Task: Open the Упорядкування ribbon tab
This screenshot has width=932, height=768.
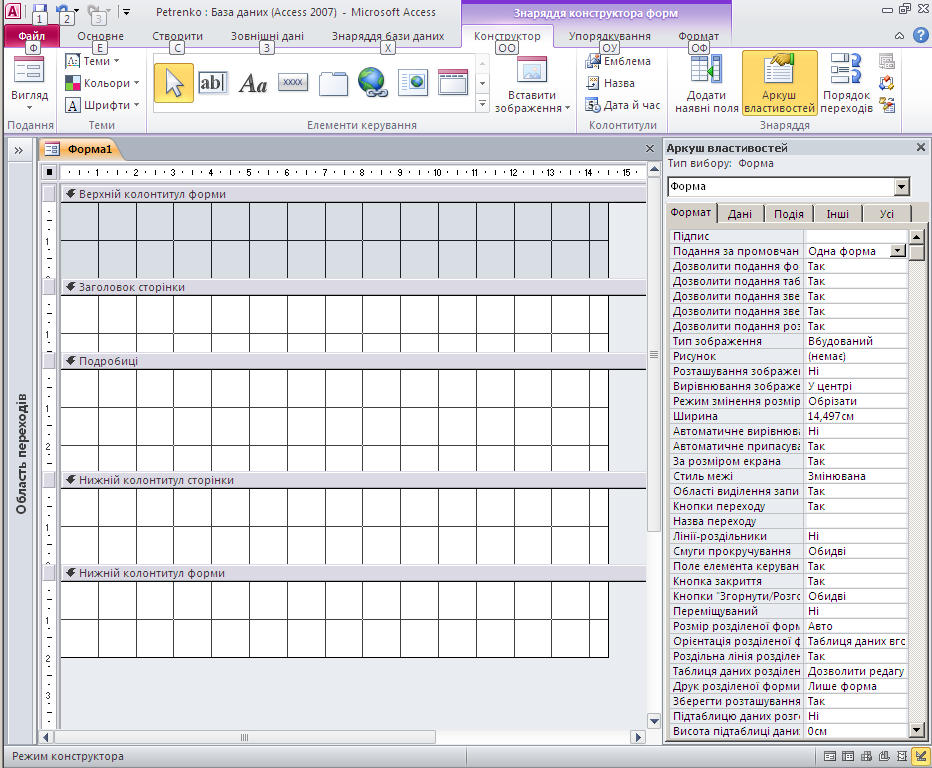Action: [609, 36]
